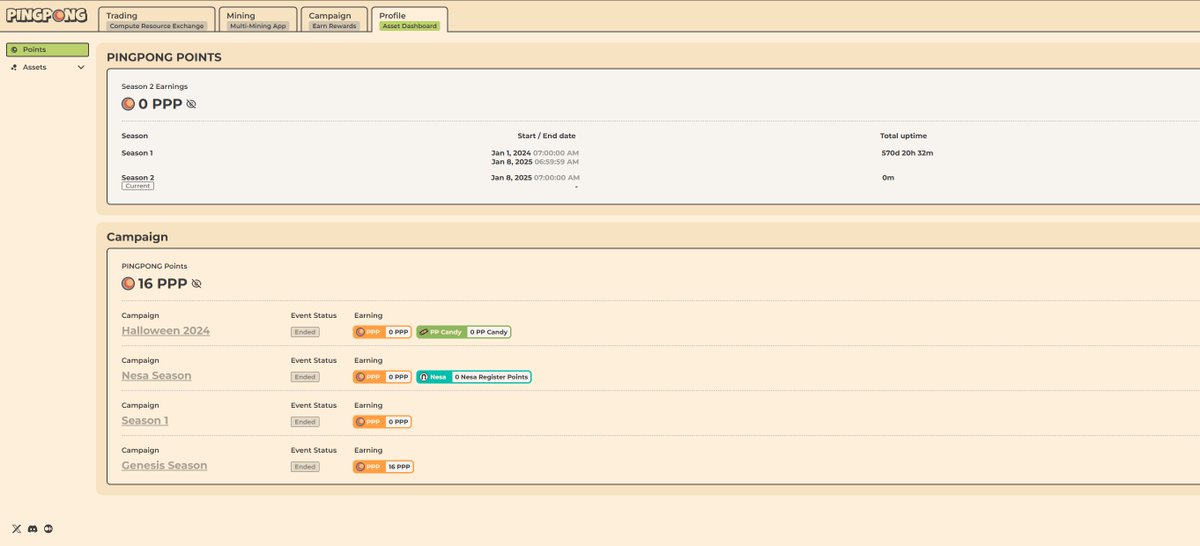Open the Genesis Season campaign link
Viewport: 1200px width, 546px height.
(164, 466)
